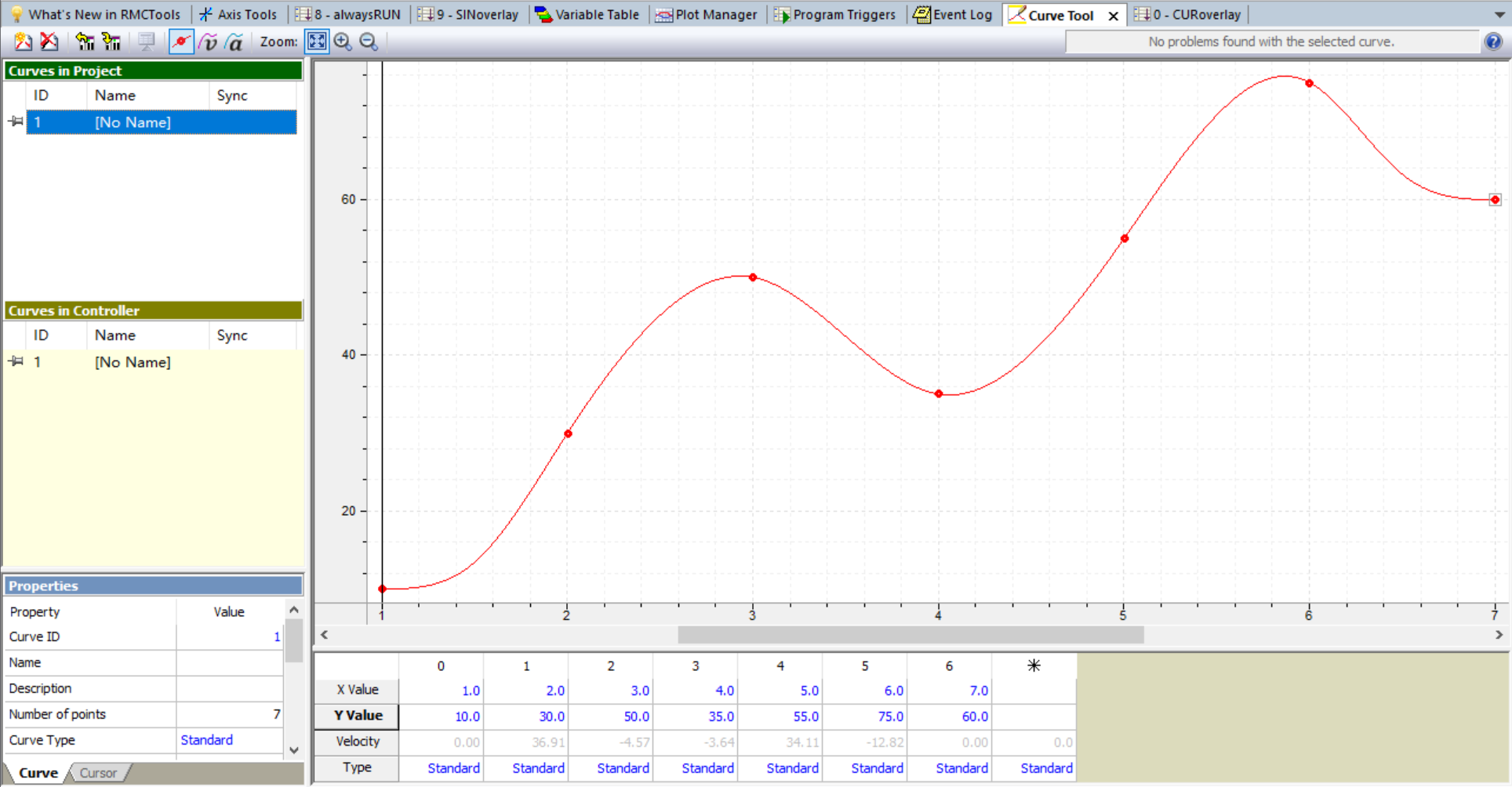This screenshot has height=787, width=1512.
Task: Switch to the Axis Tools tab
Action: (238, 14)
